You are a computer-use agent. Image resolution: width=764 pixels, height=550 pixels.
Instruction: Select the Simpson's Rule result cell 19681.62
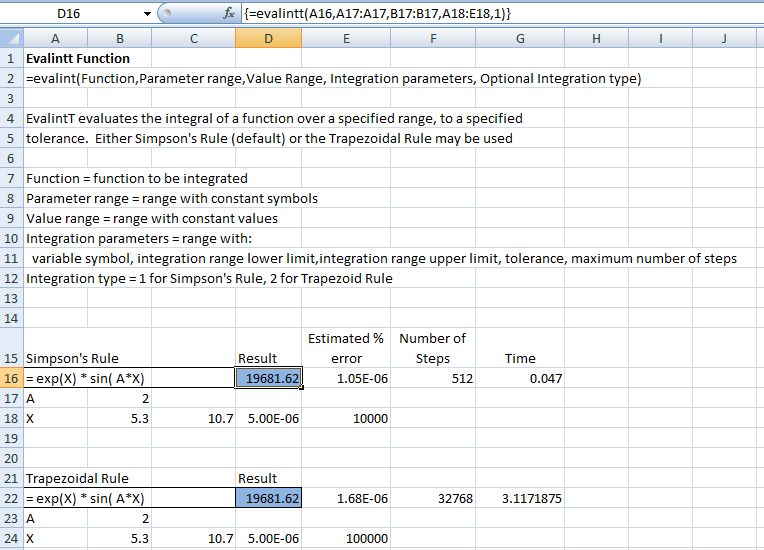269,378
